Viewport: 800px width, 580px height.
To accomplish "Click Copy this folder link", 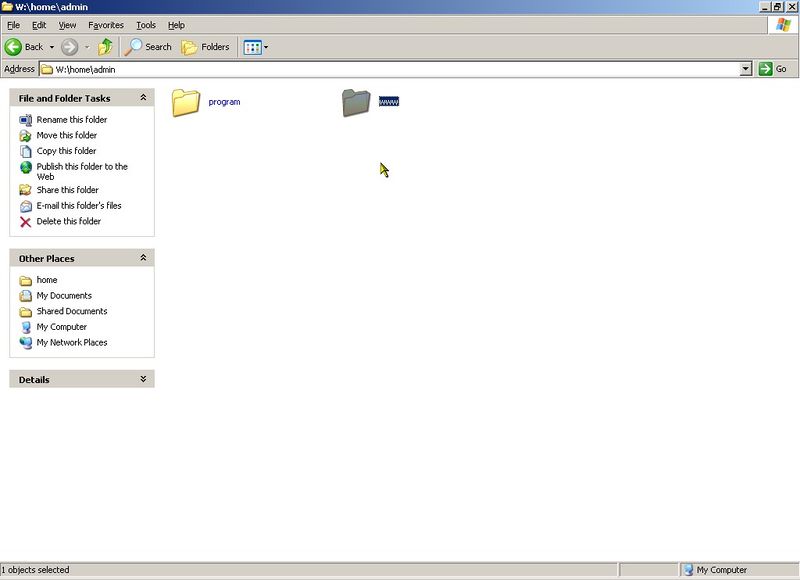I will (66, 151).
